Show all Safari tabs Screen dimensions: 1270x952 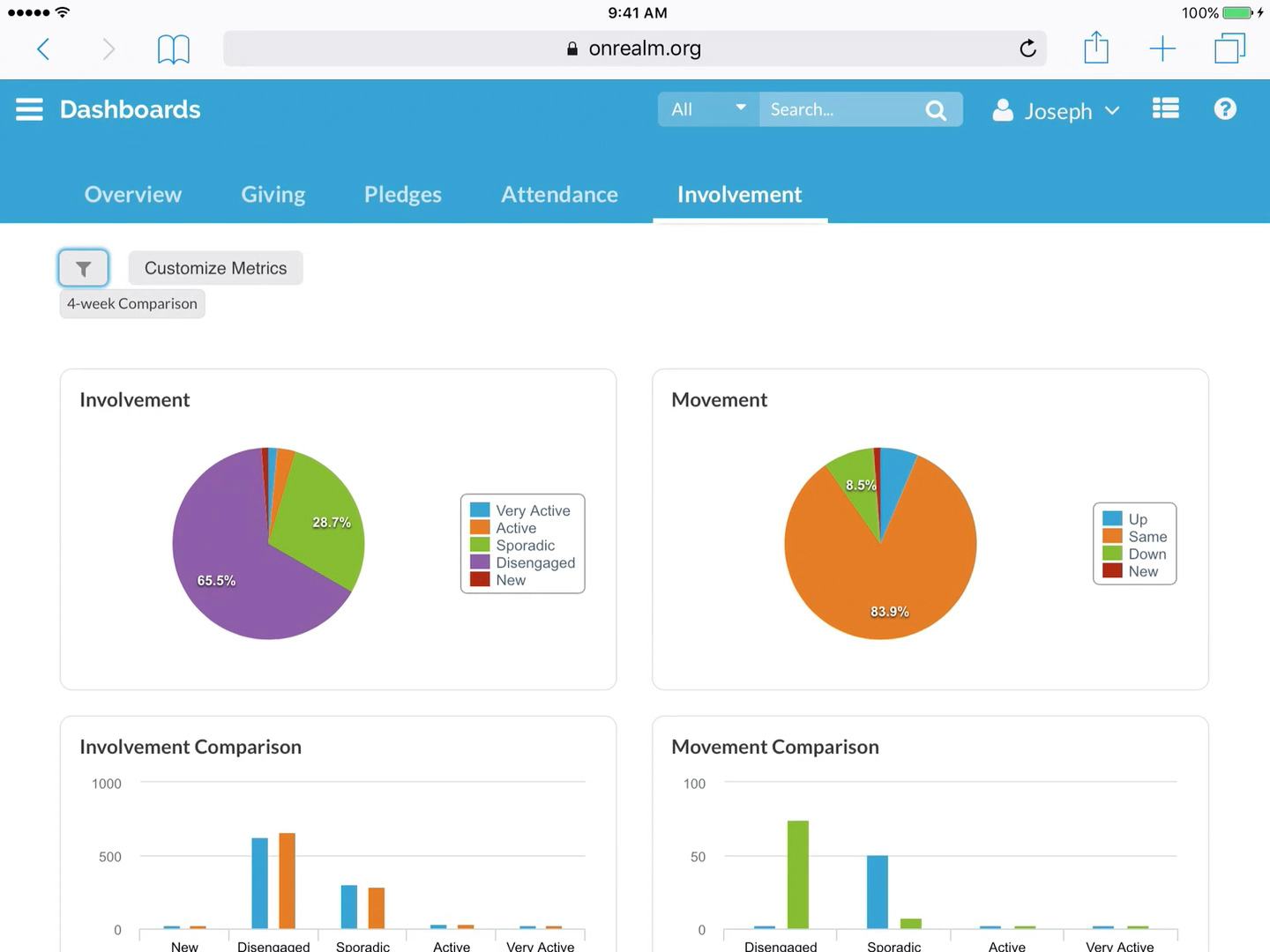[x=1229, y=48]
